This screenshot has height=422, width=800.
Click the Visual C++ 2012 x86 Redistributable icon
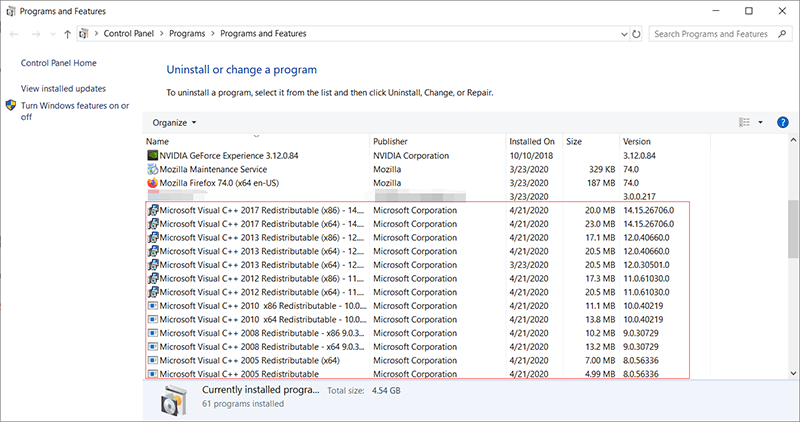tap(153, 279)
